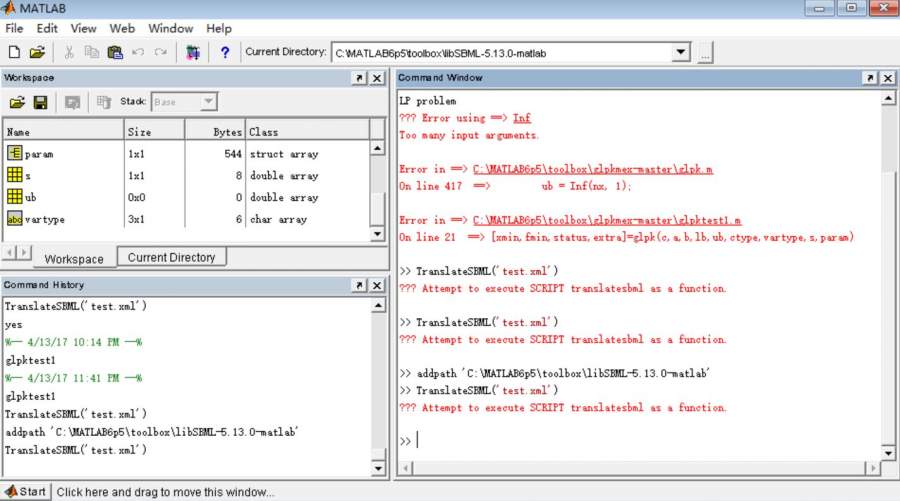Open the View menu
The width and height of the screenshot is (900, 501).
pyautogui.click(x=83, y=28)
